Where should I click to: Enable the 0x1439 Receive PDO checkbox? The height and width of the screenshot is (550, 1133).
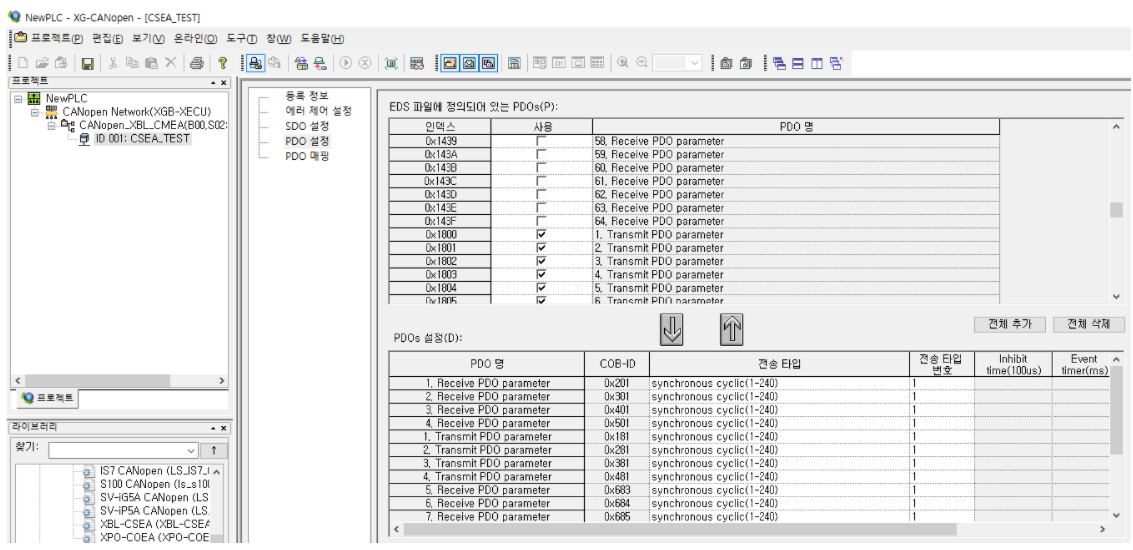(x=541, y=141)
